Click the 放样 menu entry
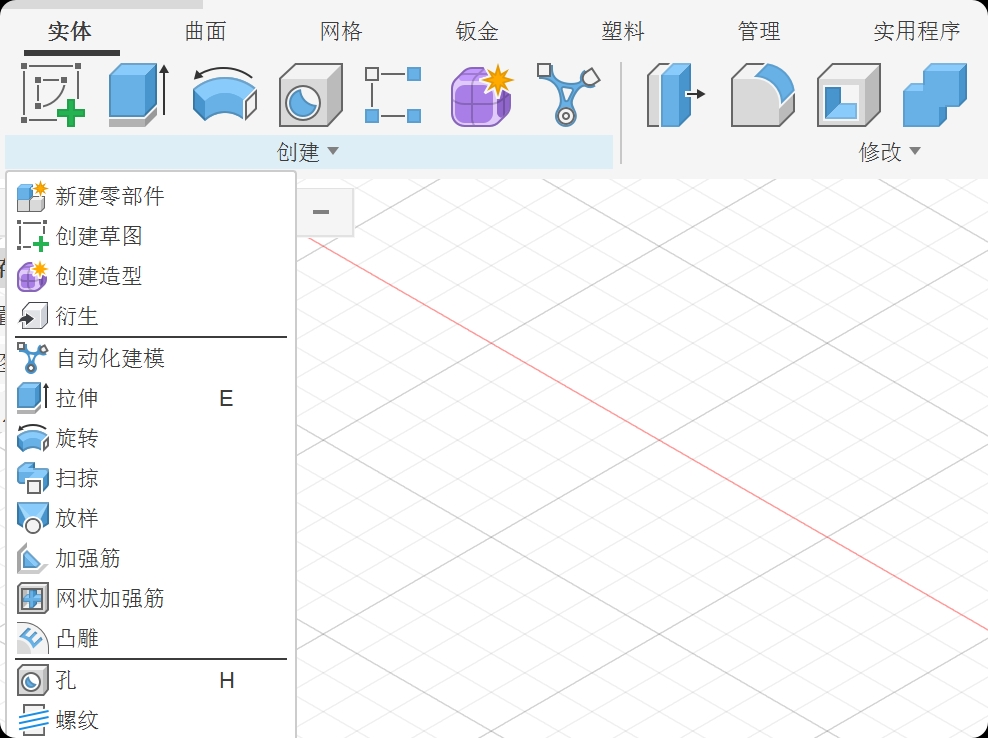The width and height of the screenshot is (988, 738). pyautogui.click(x=77, y=518)
